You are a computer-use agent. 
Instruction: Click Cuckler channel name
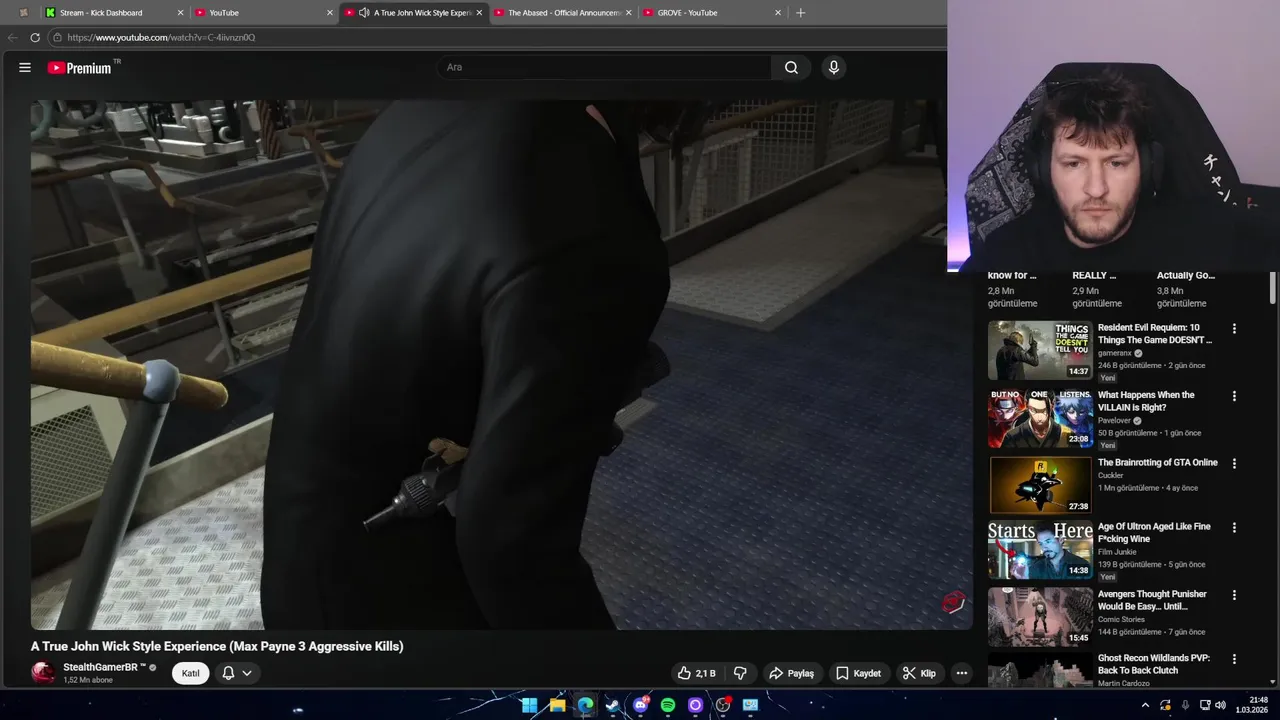(x=1111, y=475)
